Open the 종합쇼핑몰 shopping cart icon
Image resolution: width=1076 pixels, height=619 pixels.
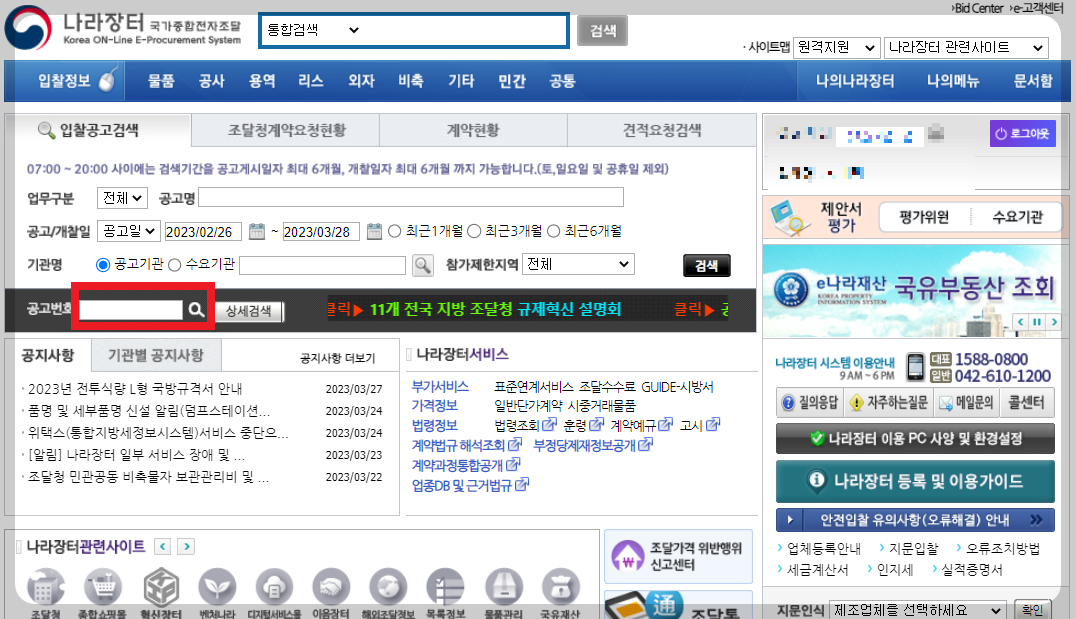pos(103,588)
